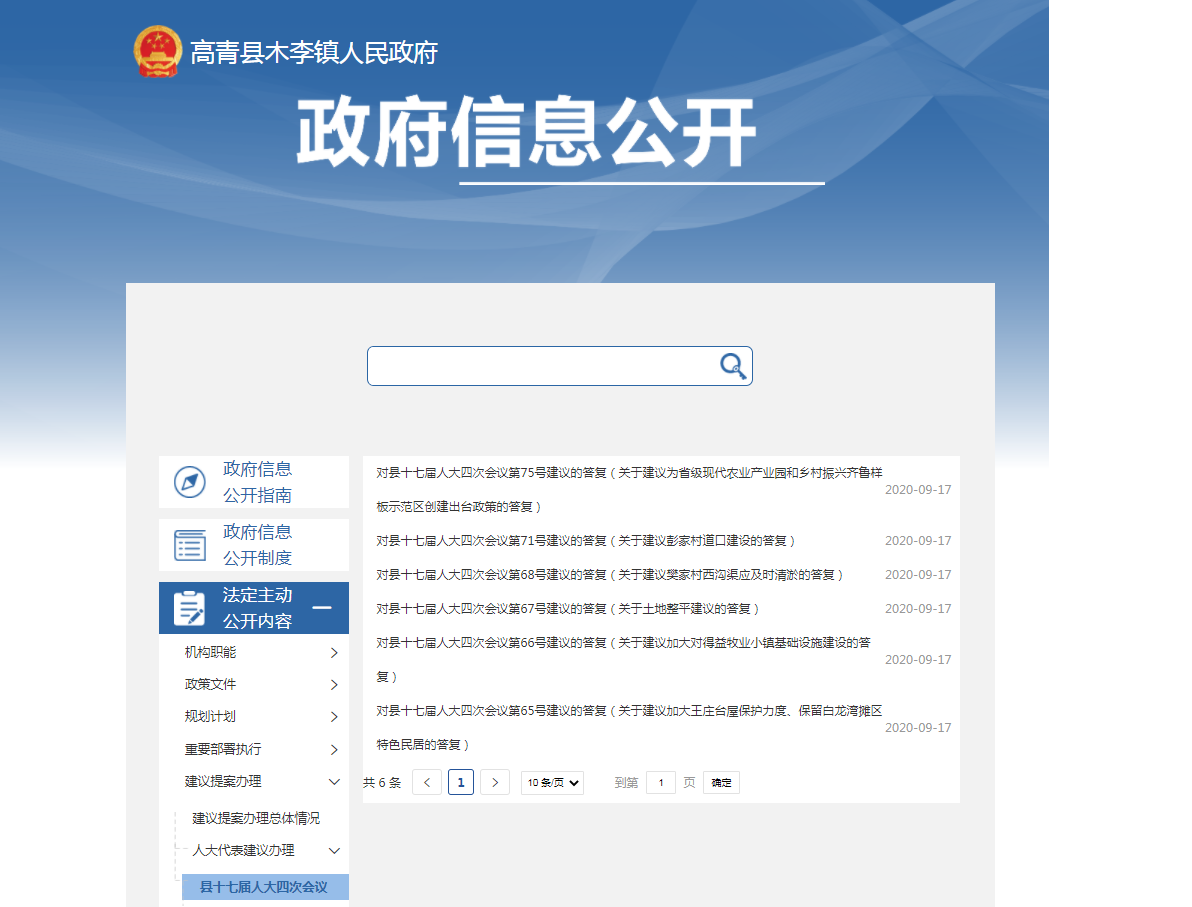Image resolution: width=1192 pixels, height=907 pixels.
Task: Click the magnifier search icon
Action: 733,366
